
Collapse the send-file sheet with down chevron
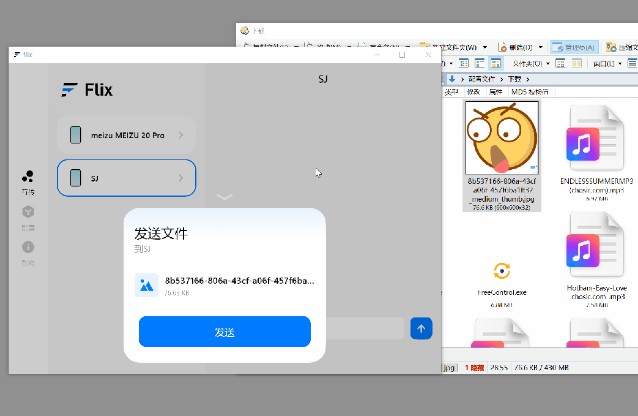click(x=225, y=197)
